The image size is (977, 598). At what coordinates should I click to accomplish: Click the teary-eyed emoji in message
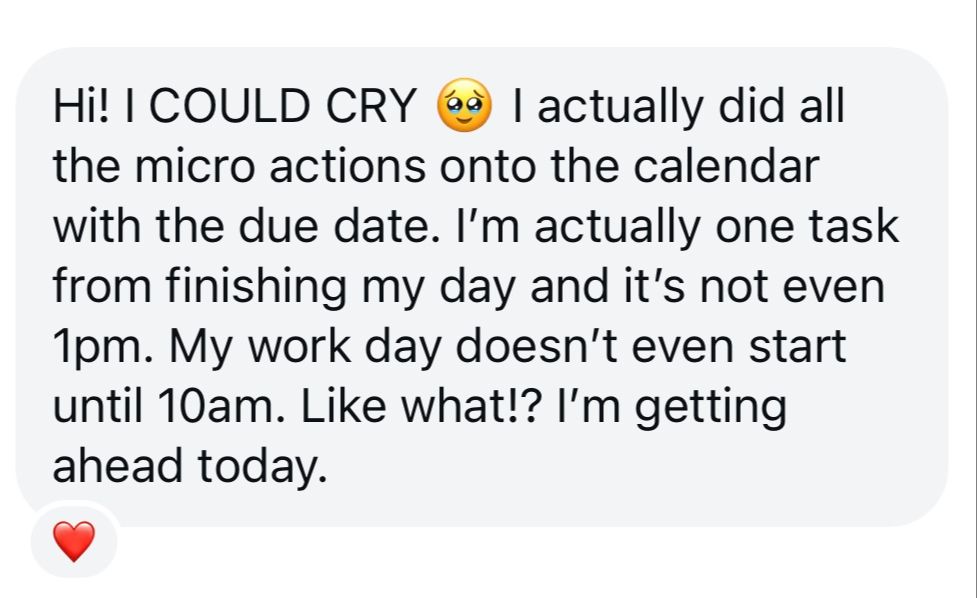pos(464,105)
